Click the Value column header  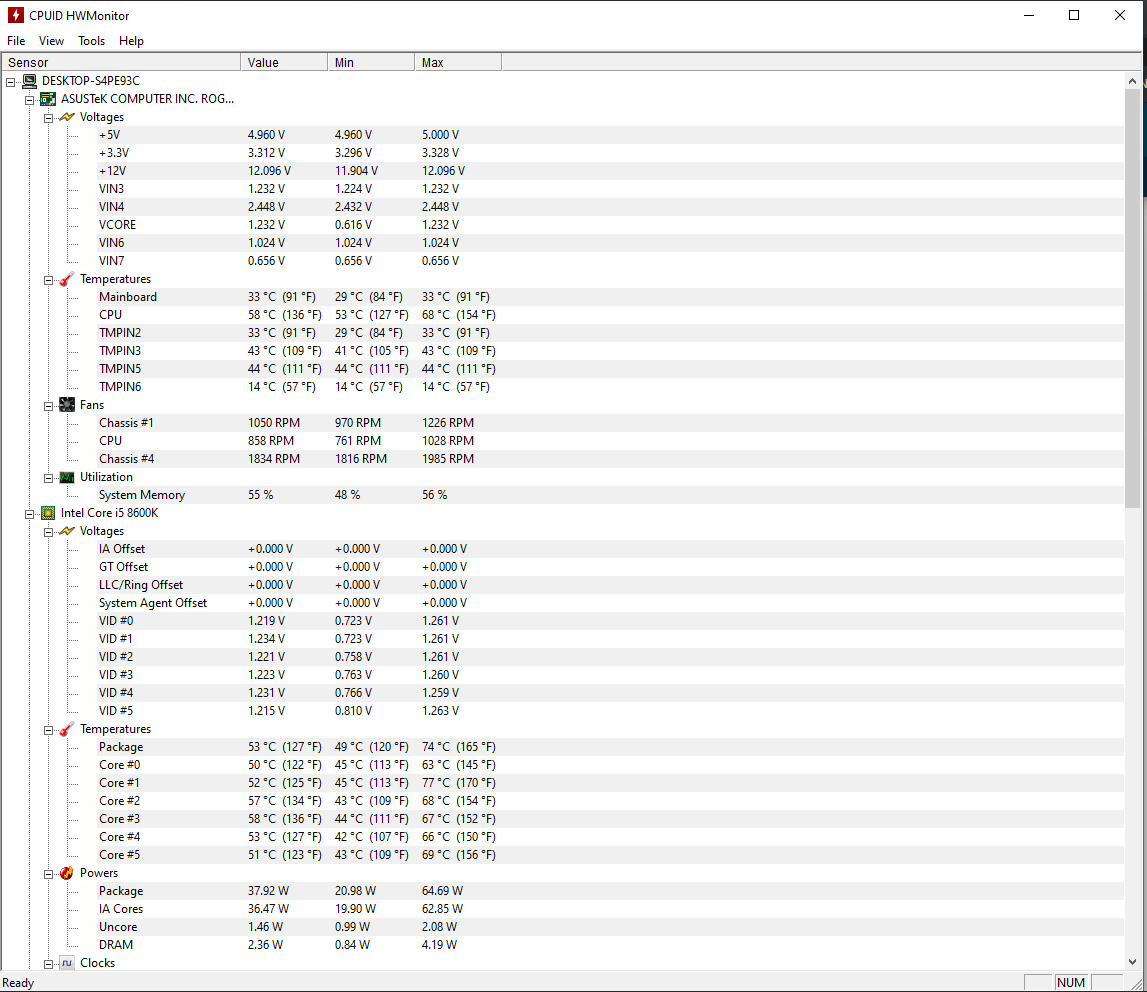point(284,62)
